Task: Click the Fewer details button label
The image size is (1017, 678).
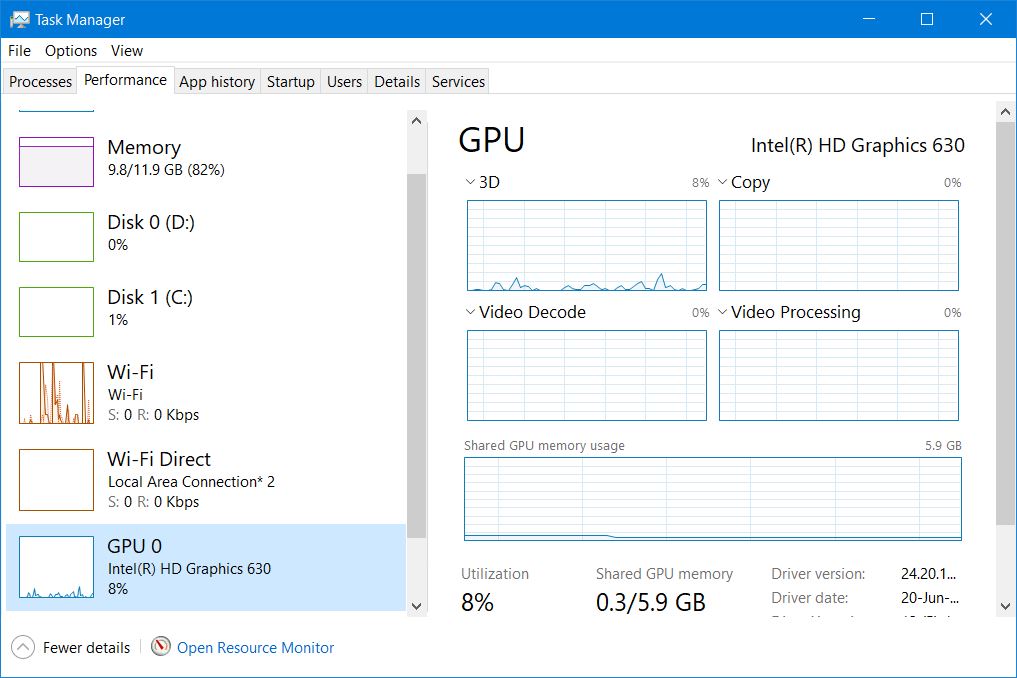Action: (86, 648)
